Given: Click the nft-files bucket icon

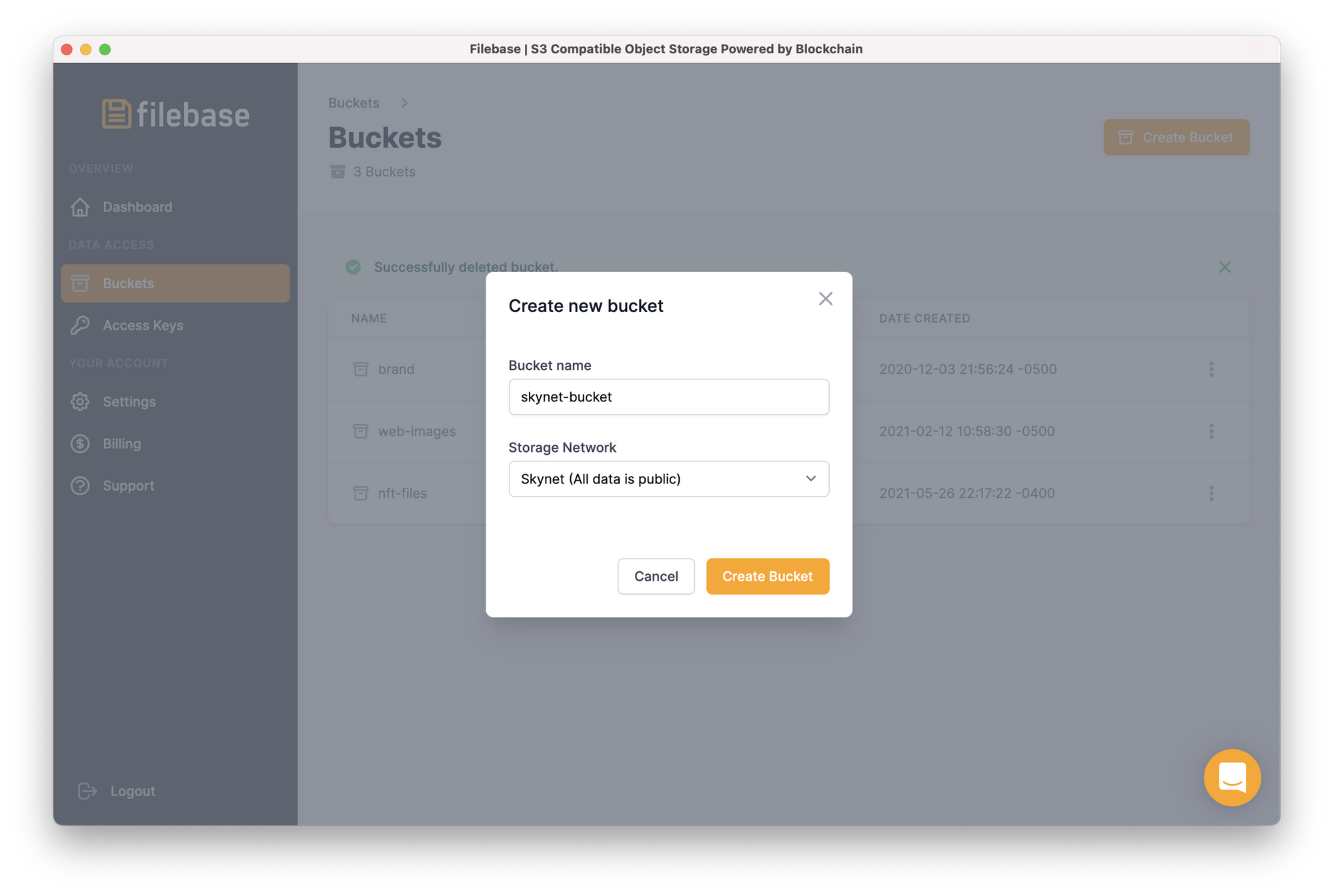Looking at the screenshot, I should pyautogui.click(x=361, y=493).
